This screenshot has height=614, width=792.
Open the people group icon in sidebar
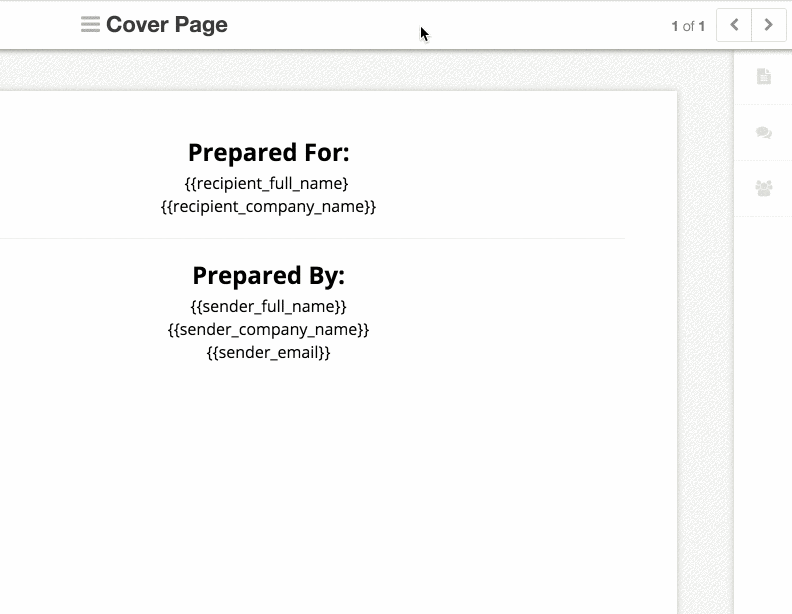pos(764,188)
